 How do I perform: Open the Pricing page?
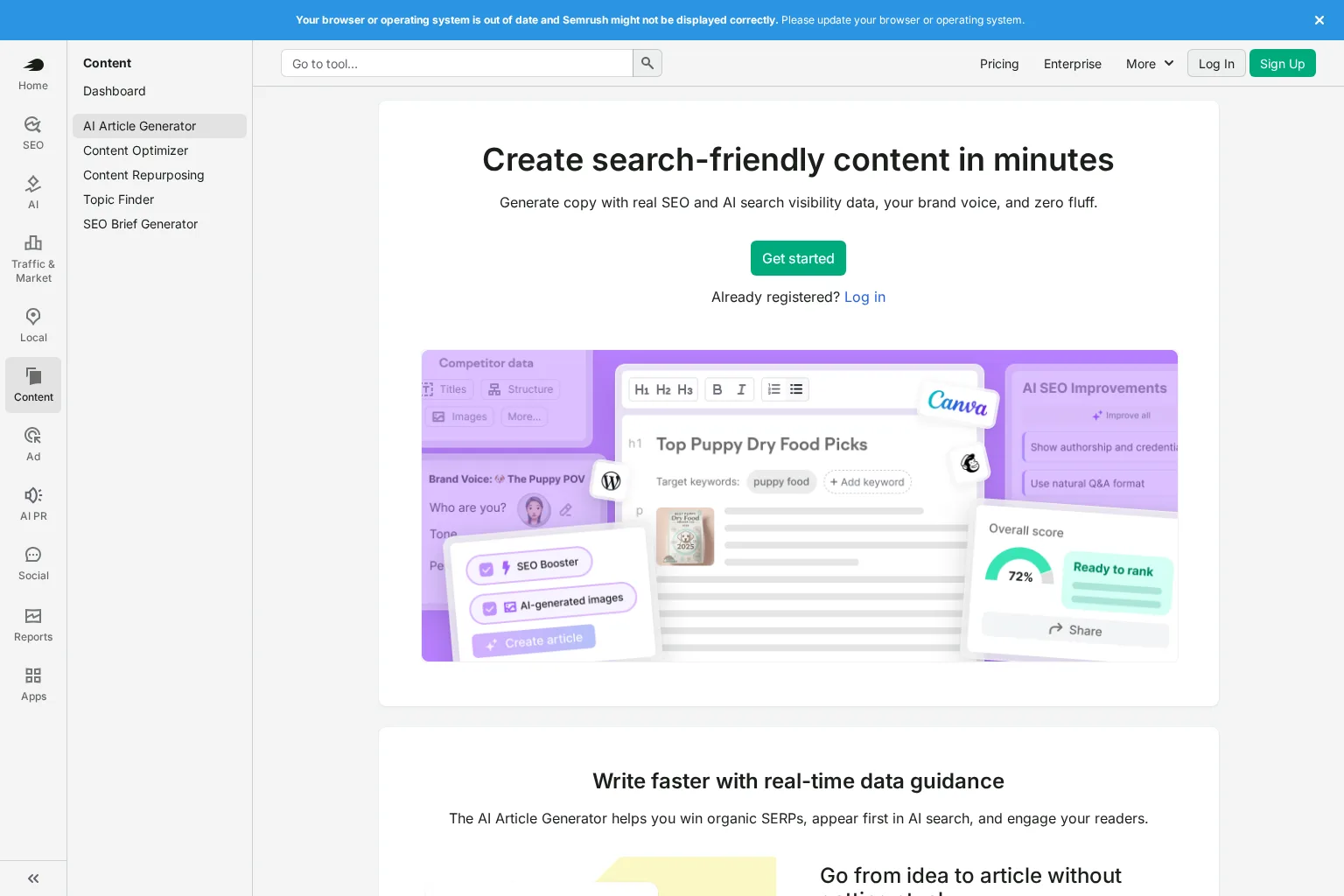point(999,64)
